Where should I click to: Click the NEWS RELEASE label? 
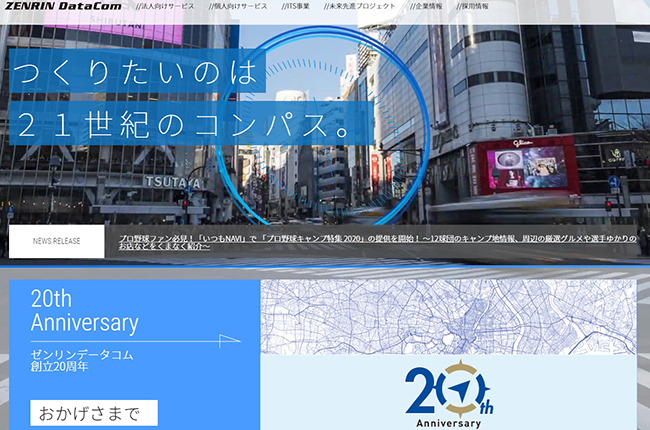(57, 241)
